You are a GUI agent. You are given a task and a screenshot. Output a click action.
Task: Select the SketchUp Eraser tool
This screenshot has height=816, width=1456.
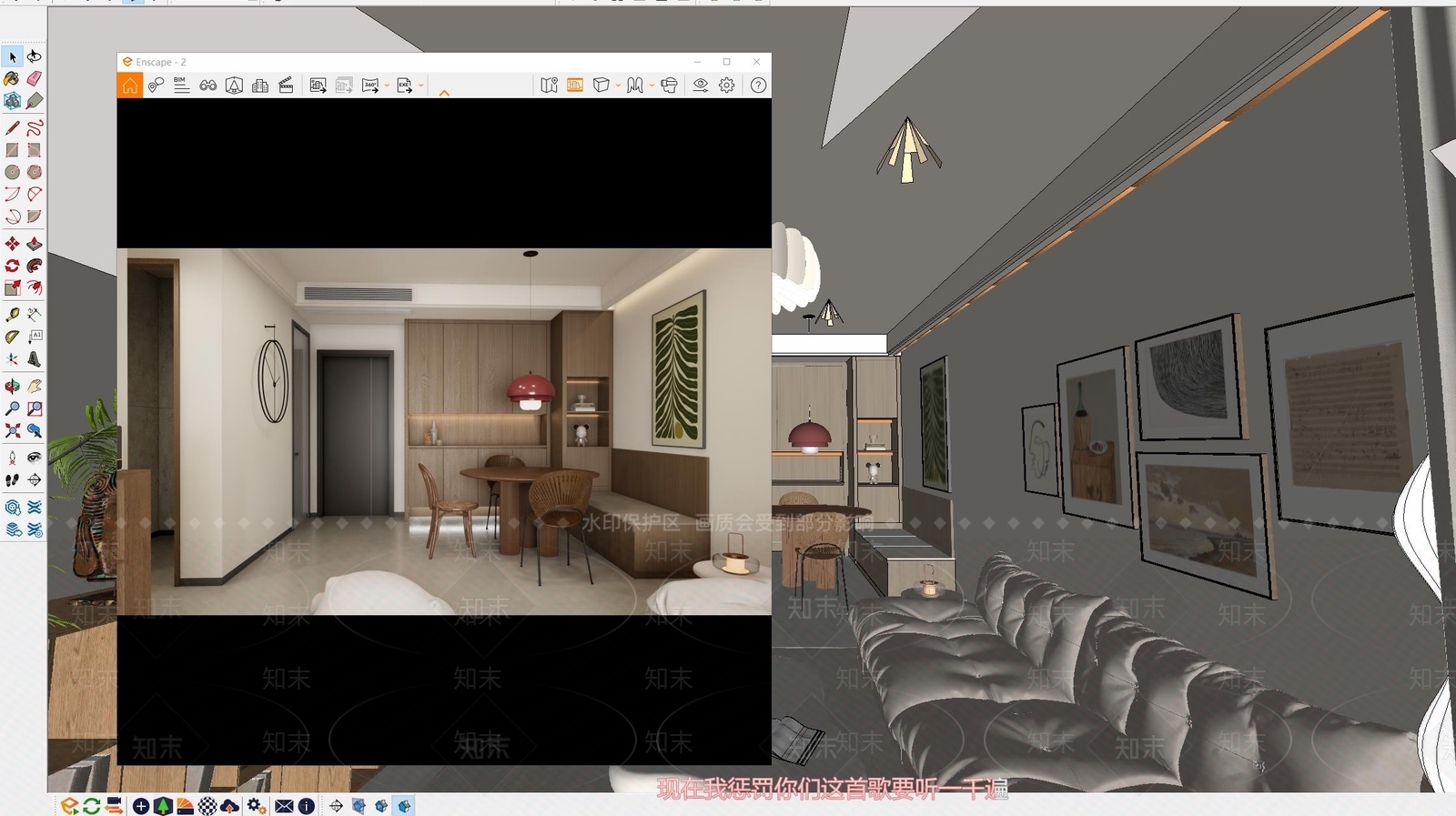click(35, 78)
